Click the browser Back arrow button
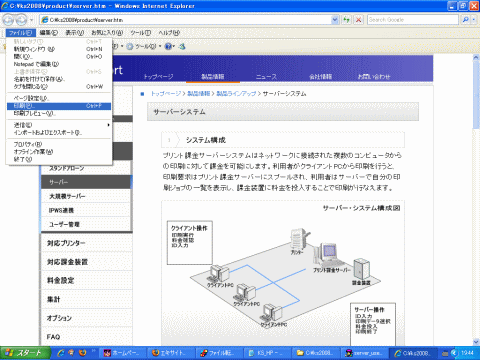480x360 pixels. pos(8,20)
